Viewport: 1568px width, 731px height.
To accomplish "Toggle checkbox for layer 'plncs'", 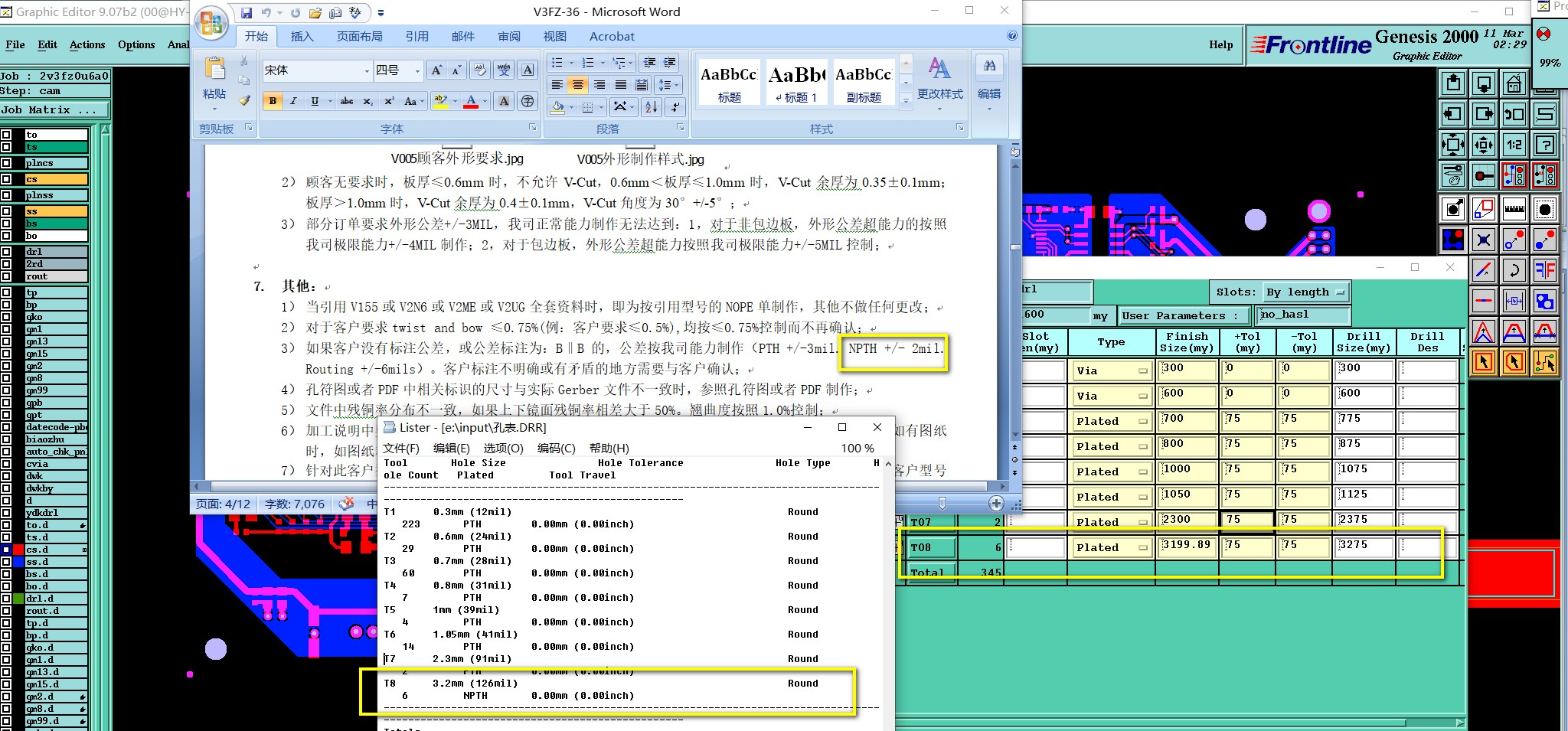I will tap(6, 163).
